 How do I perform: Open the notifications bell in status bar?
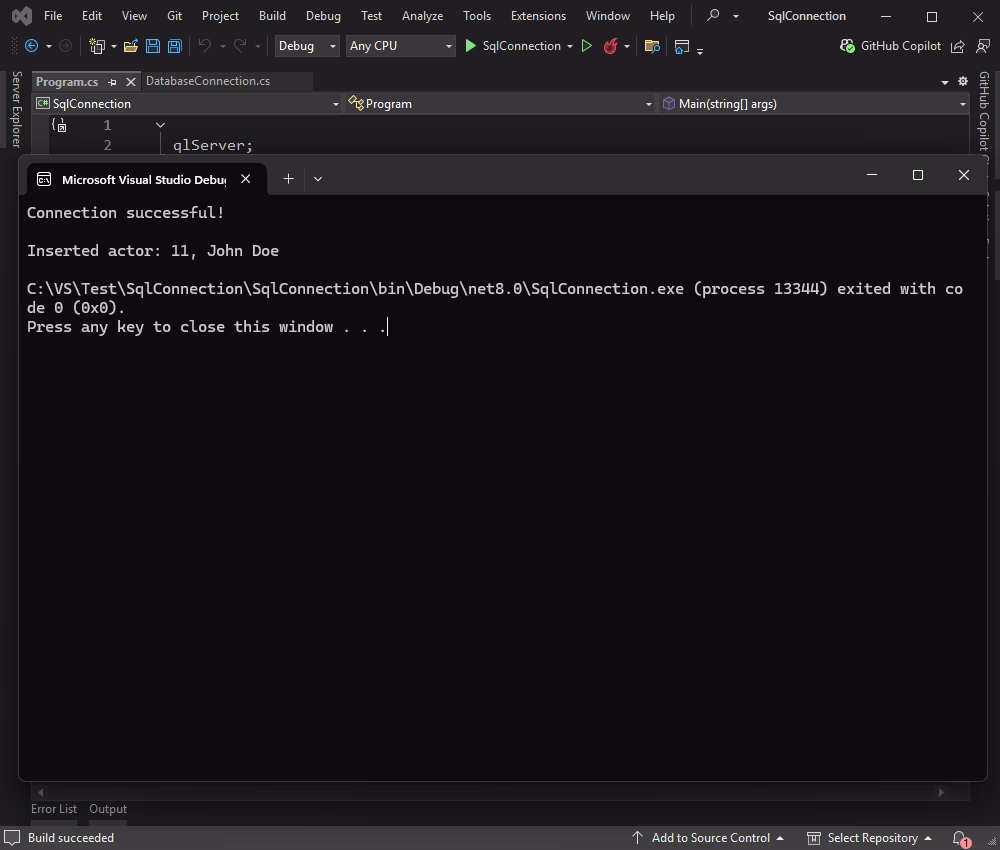tap(957, 838)
